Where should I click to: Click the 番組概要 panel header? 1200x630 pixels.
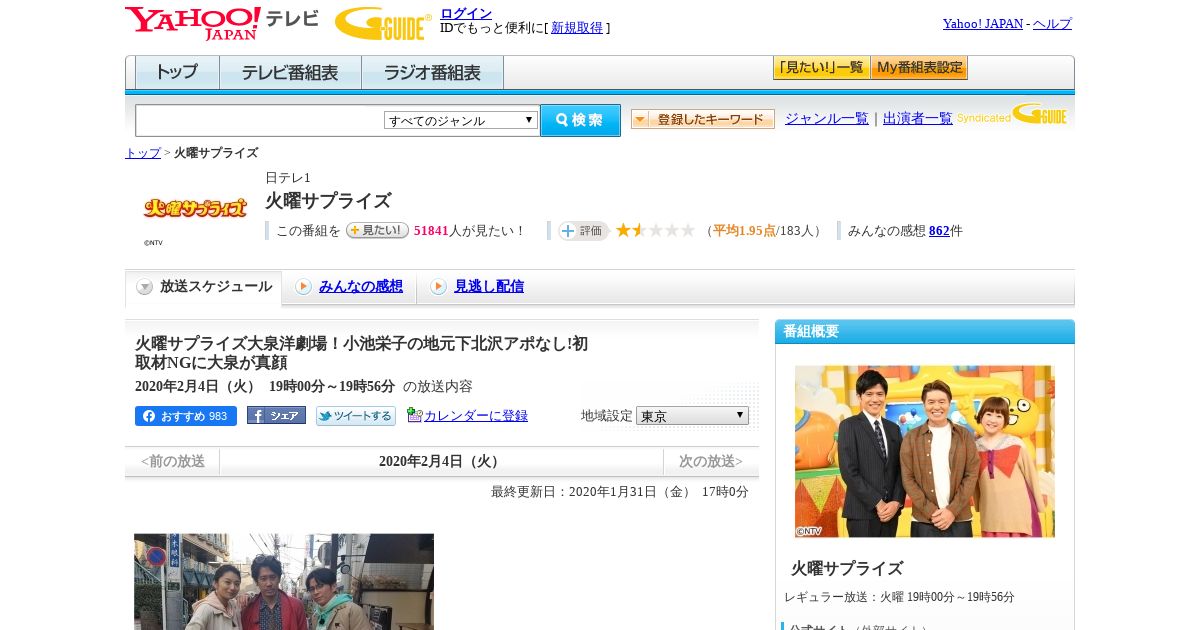click(925, 331)
